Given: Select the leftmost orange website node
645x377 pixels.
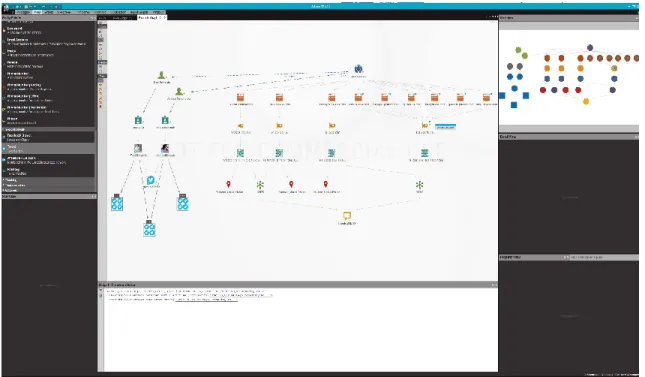Looking at the screenshot, I should (240, 98).
